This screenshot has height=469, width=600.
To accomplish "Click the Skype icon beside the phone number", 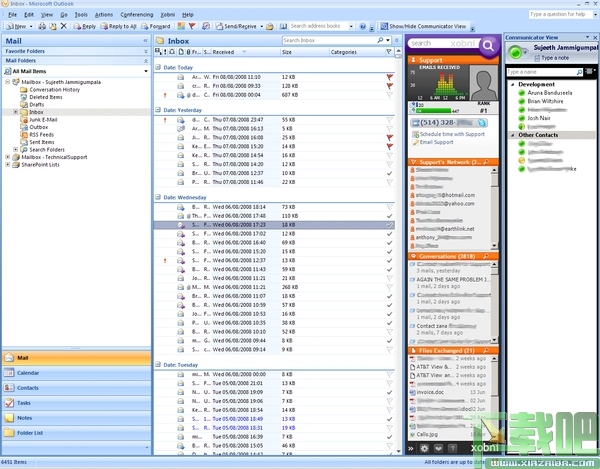I will 482,123.
